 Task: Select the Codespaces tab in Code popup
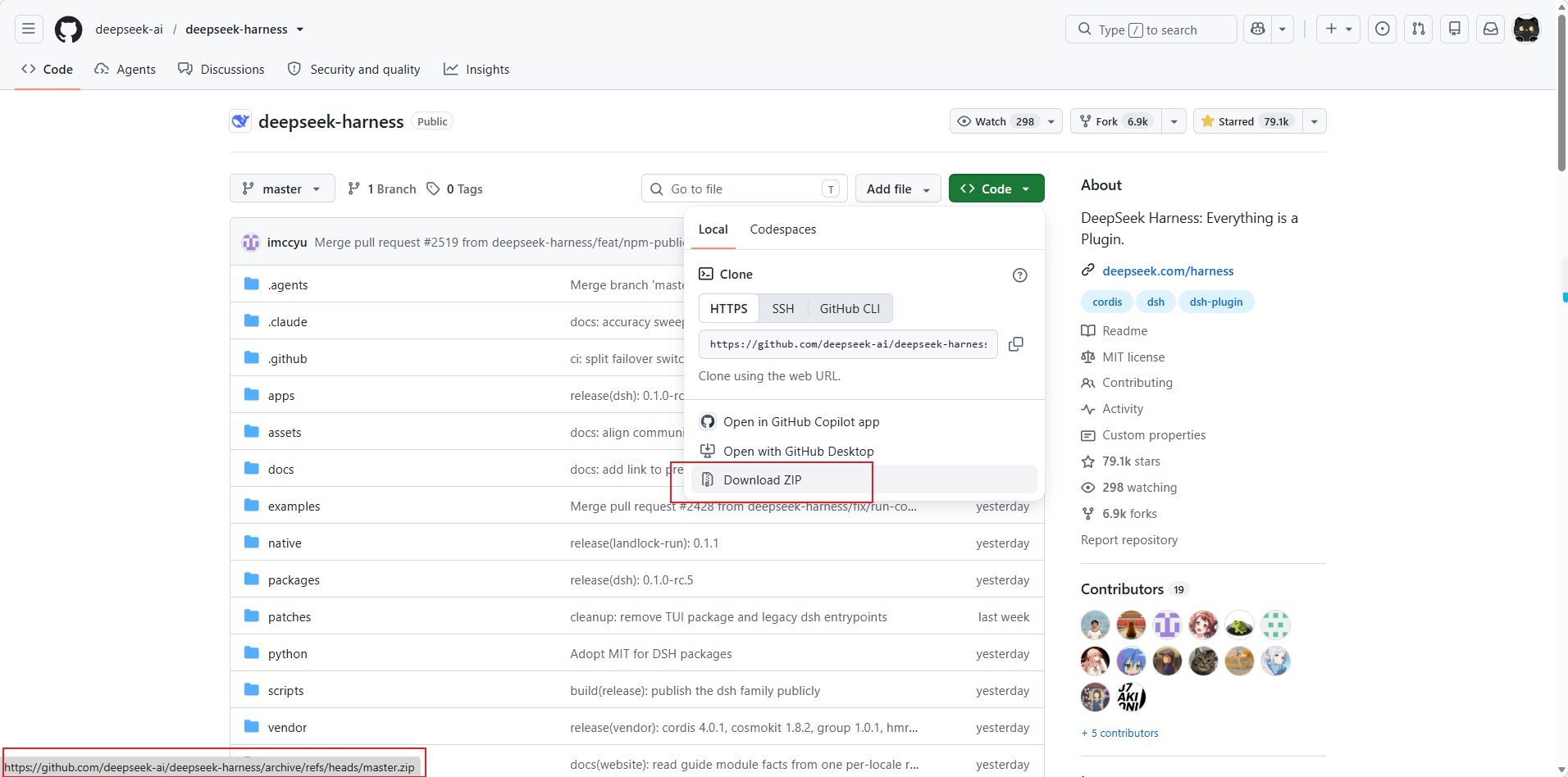pyautogui.click(x=783, y=229)
